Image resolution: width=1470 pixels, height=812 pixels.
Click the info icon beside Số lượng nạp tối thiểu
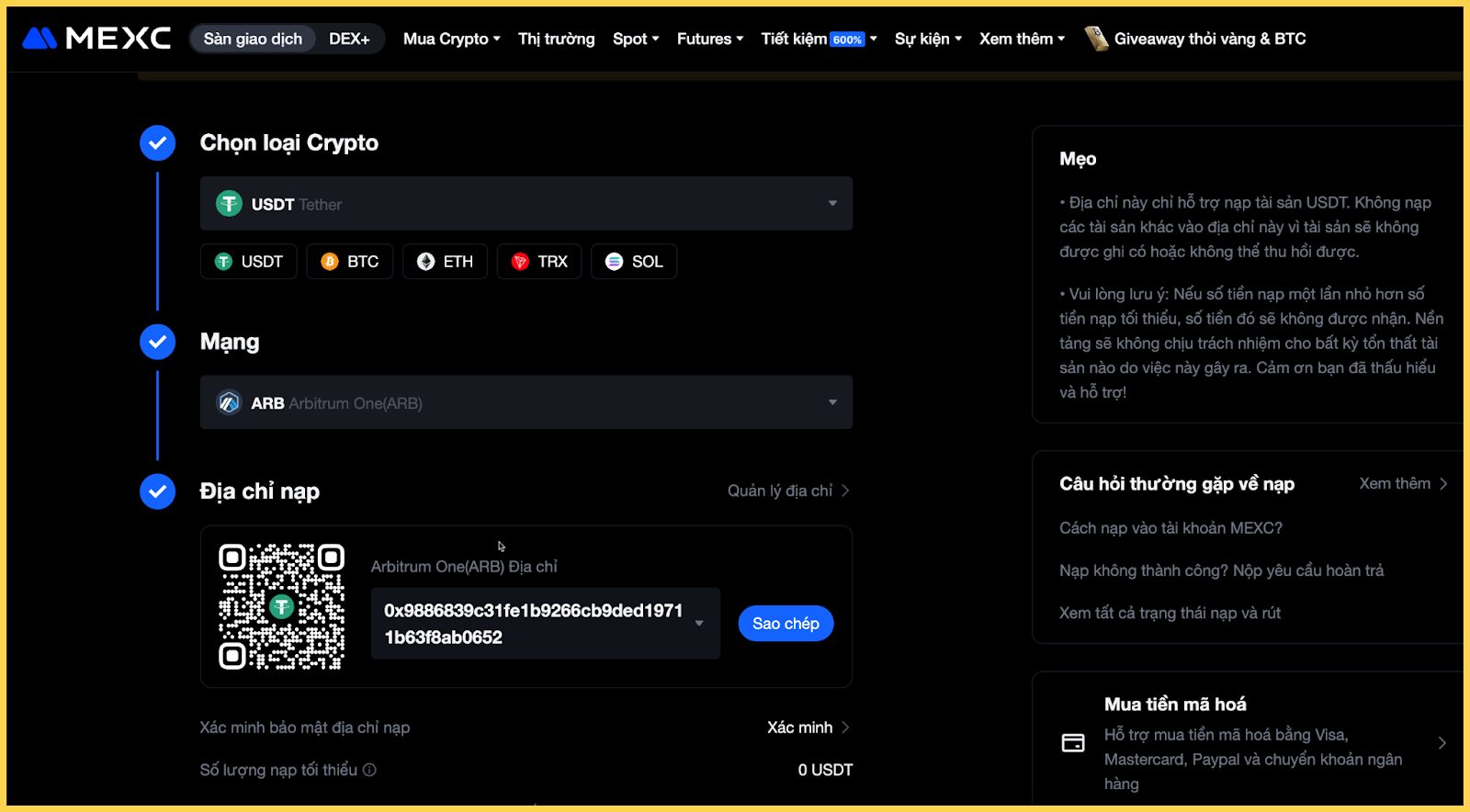point(369,770)
